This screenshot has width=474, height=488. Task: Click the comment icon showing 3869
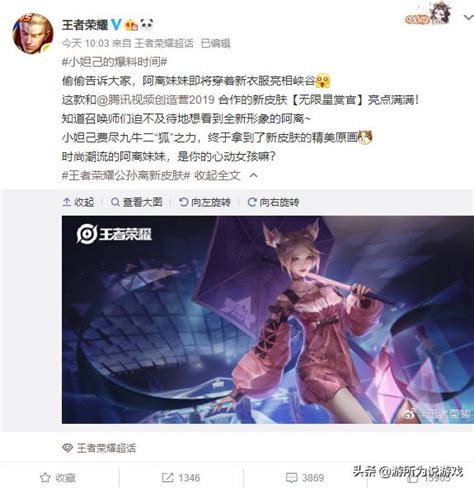click(305, 478)
